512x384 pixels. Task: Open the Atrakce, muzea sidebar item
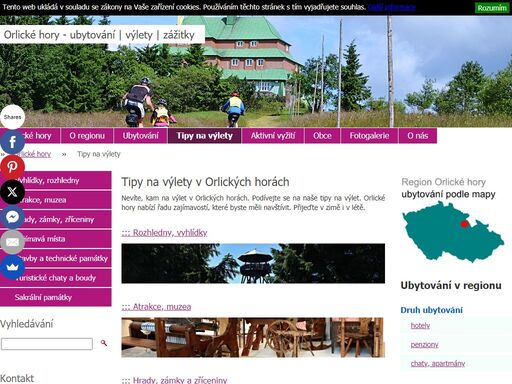[56, 200]
